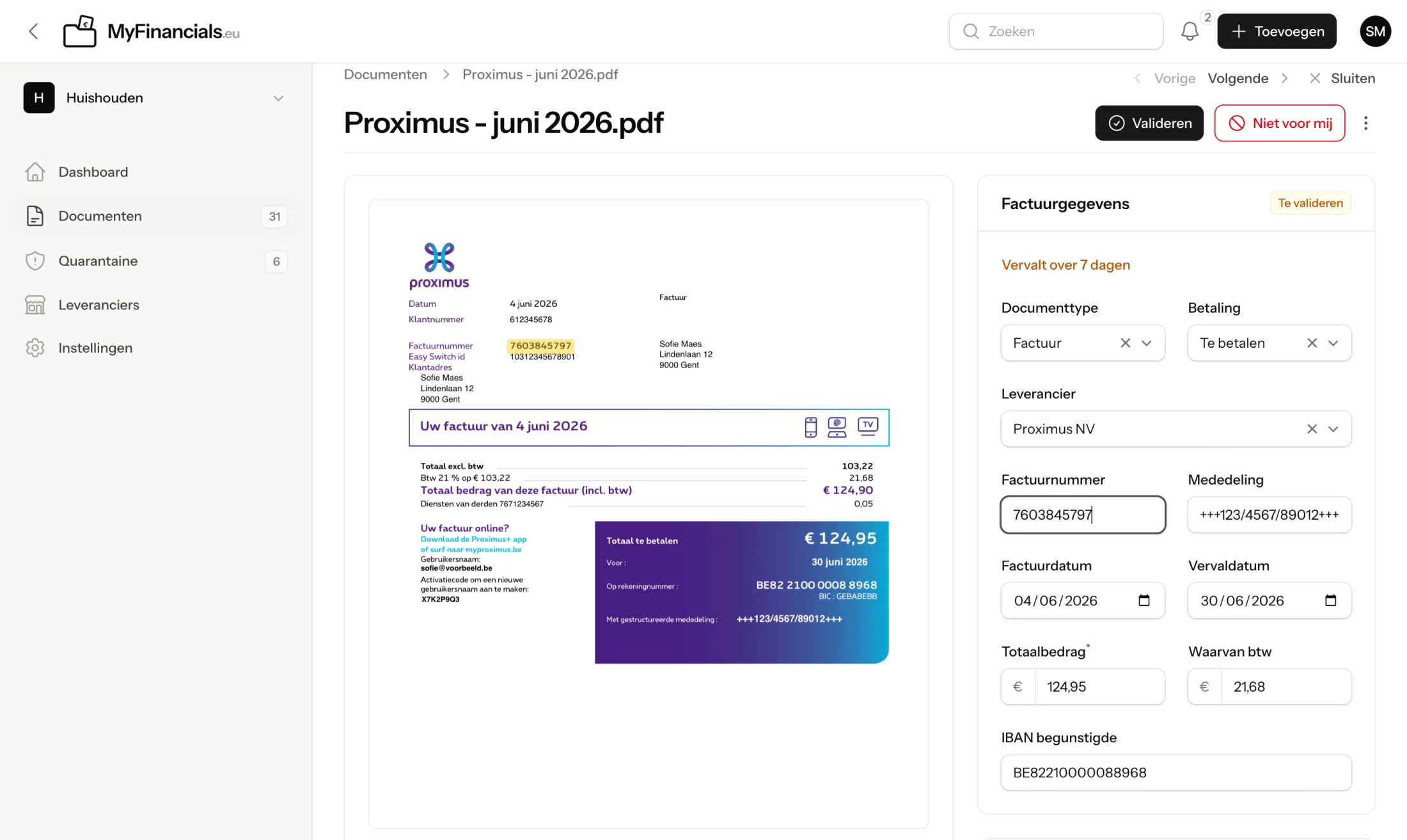1407x840 pixels.
Task: Click Sluiten to close document
Action: [x=1342, y=78]
